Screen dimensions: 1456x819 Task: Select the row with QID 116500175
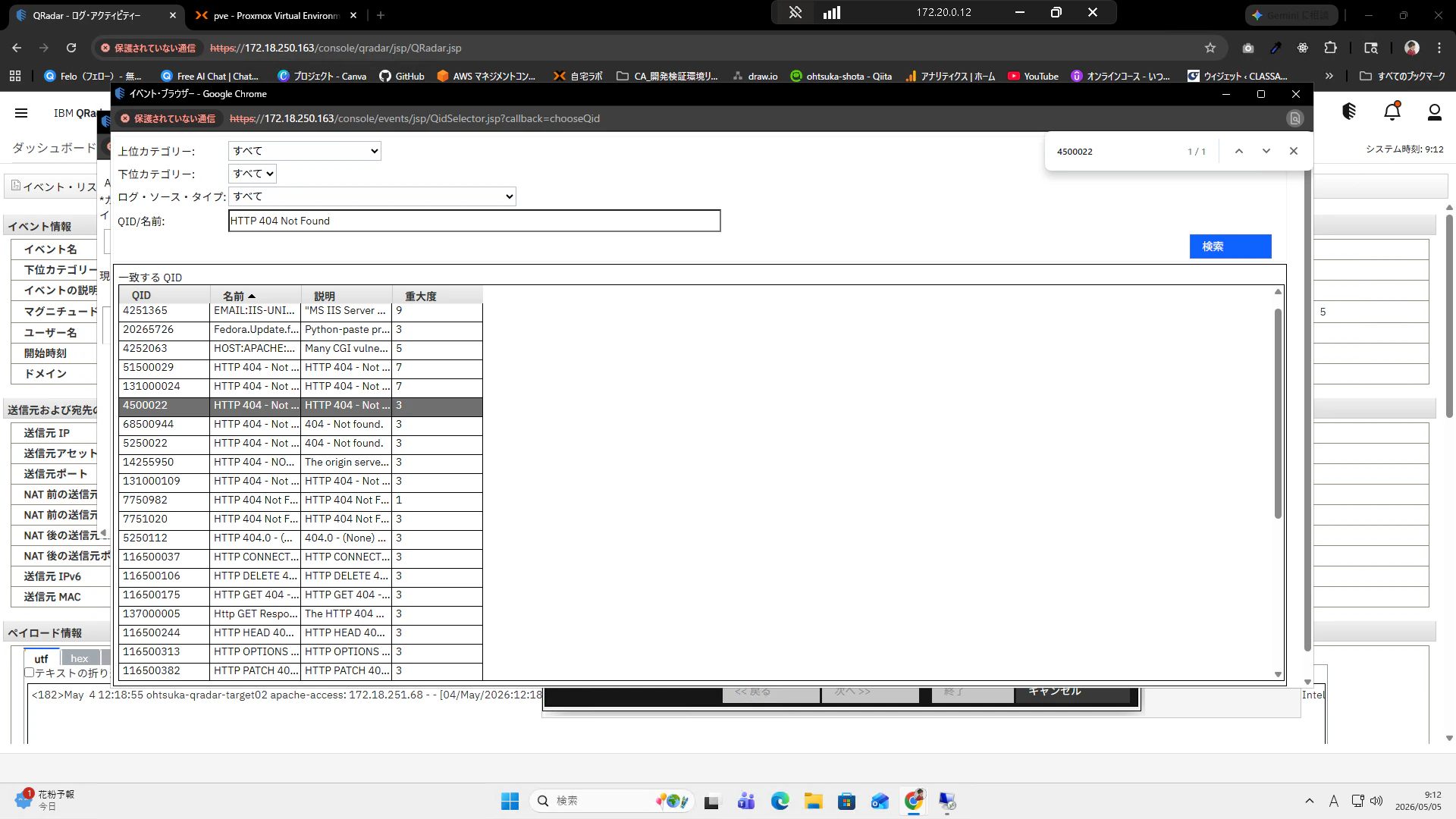pyautogui.click(x=300, y=595)
